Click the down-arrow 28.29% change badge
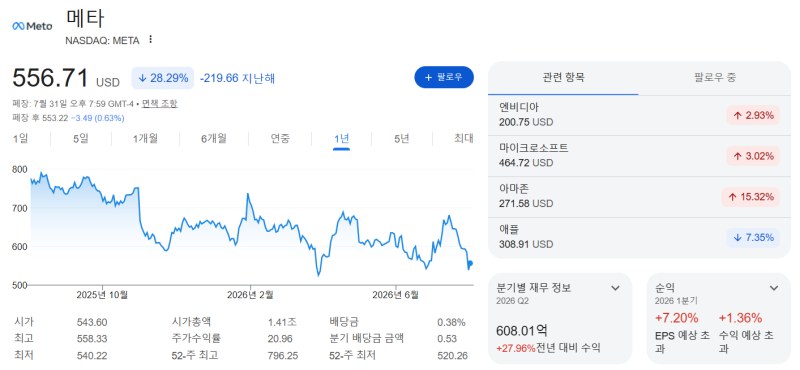The width and height of the screenshot is (800, 370). [163, 78]
